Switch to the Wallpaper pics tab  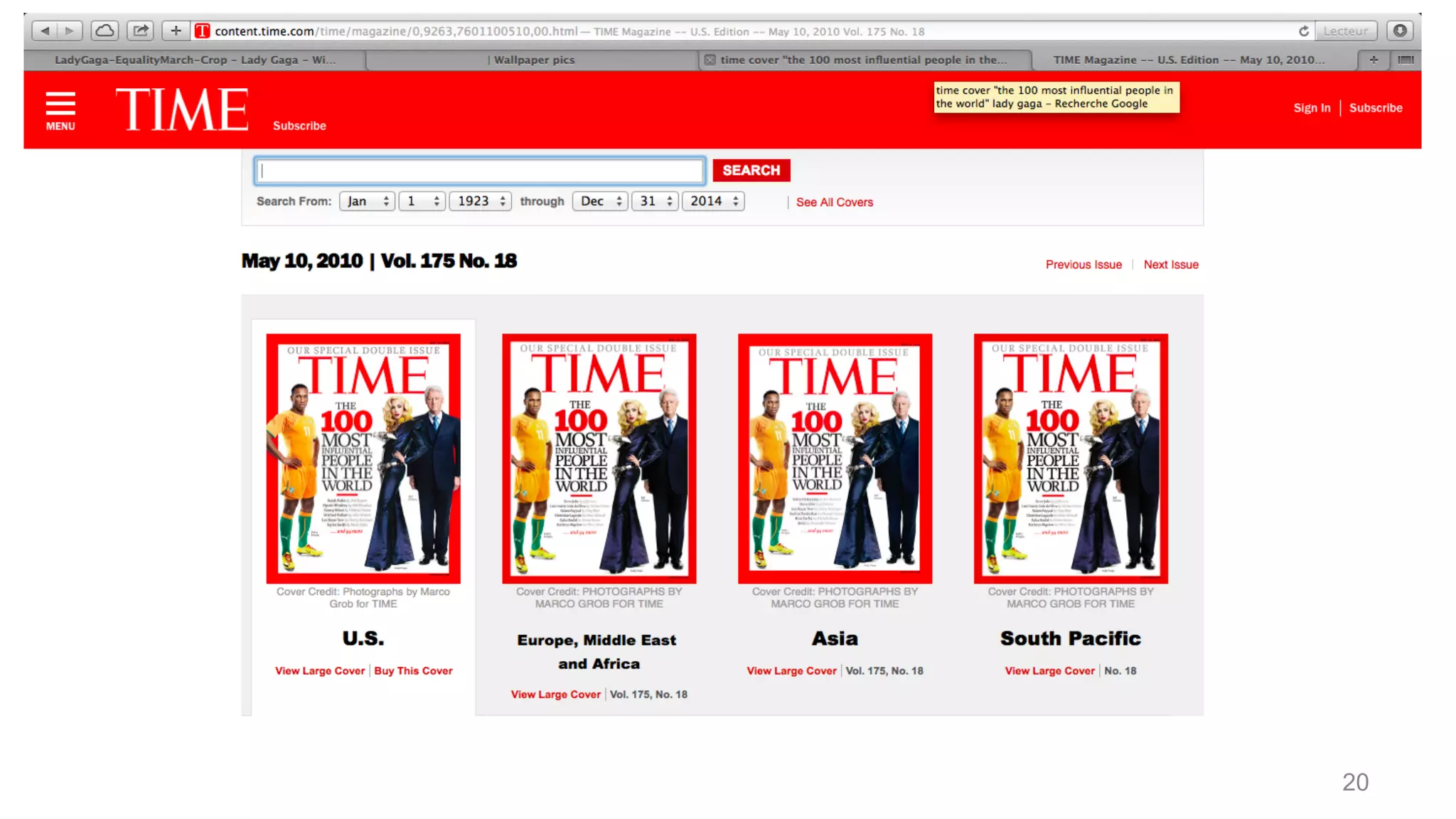[533, 60]
